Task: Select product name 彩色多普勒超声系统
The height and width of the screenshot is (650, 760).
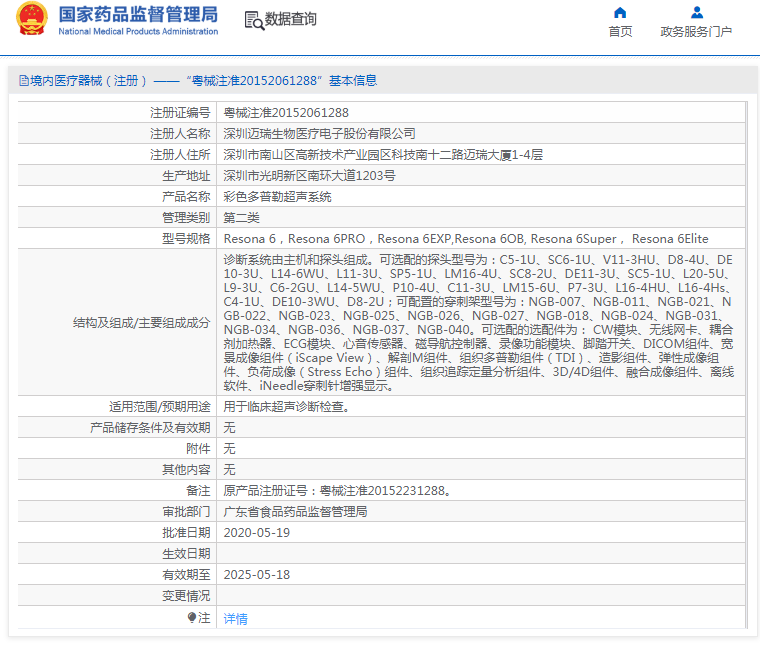Action: tap(277, 196)
